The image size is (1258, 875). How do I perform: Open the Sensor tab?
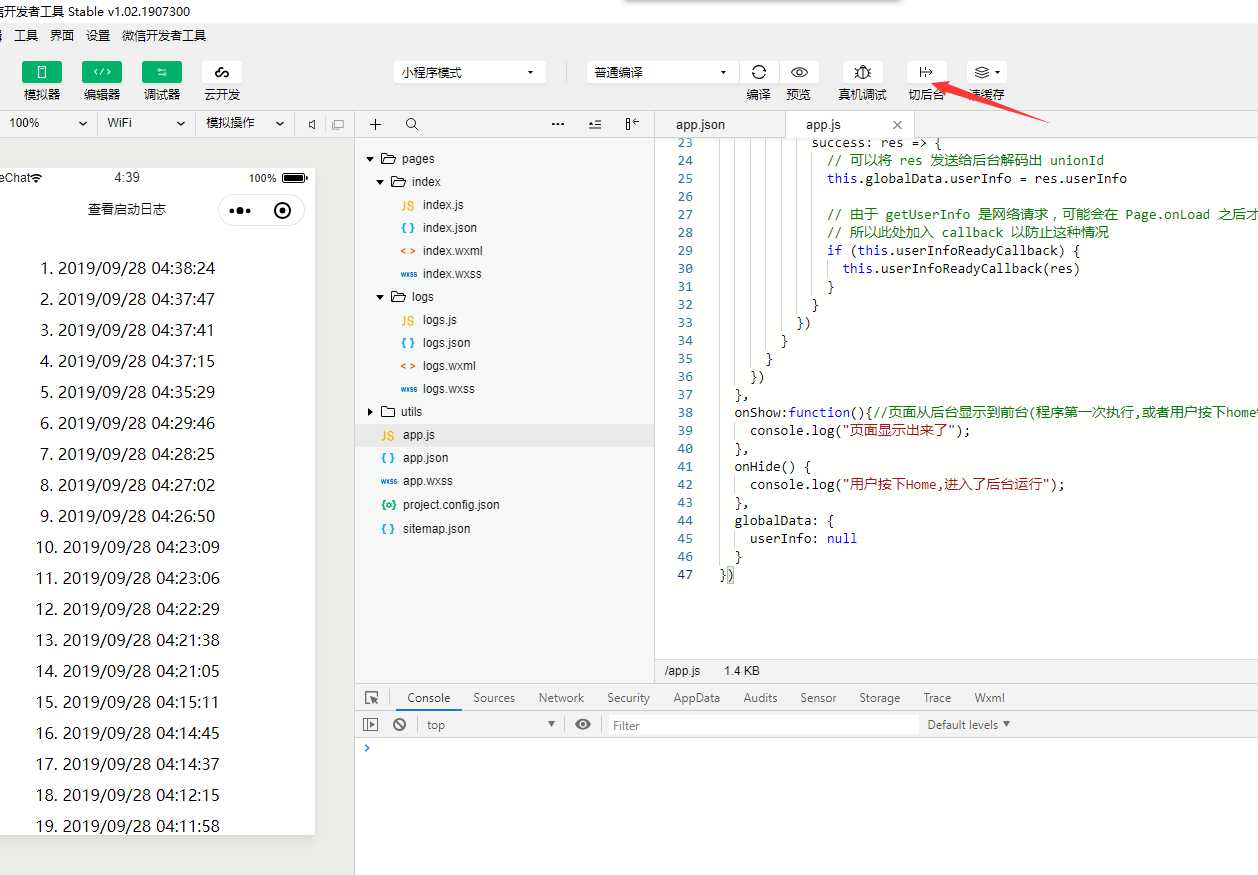click(x=818, y=698)
